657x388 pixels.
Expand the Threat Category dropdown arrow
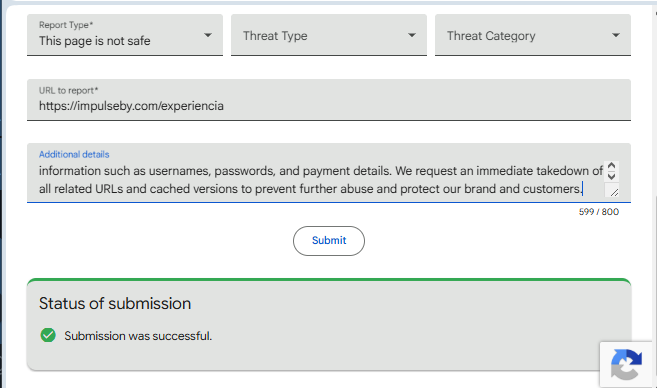tap(616, 35)
